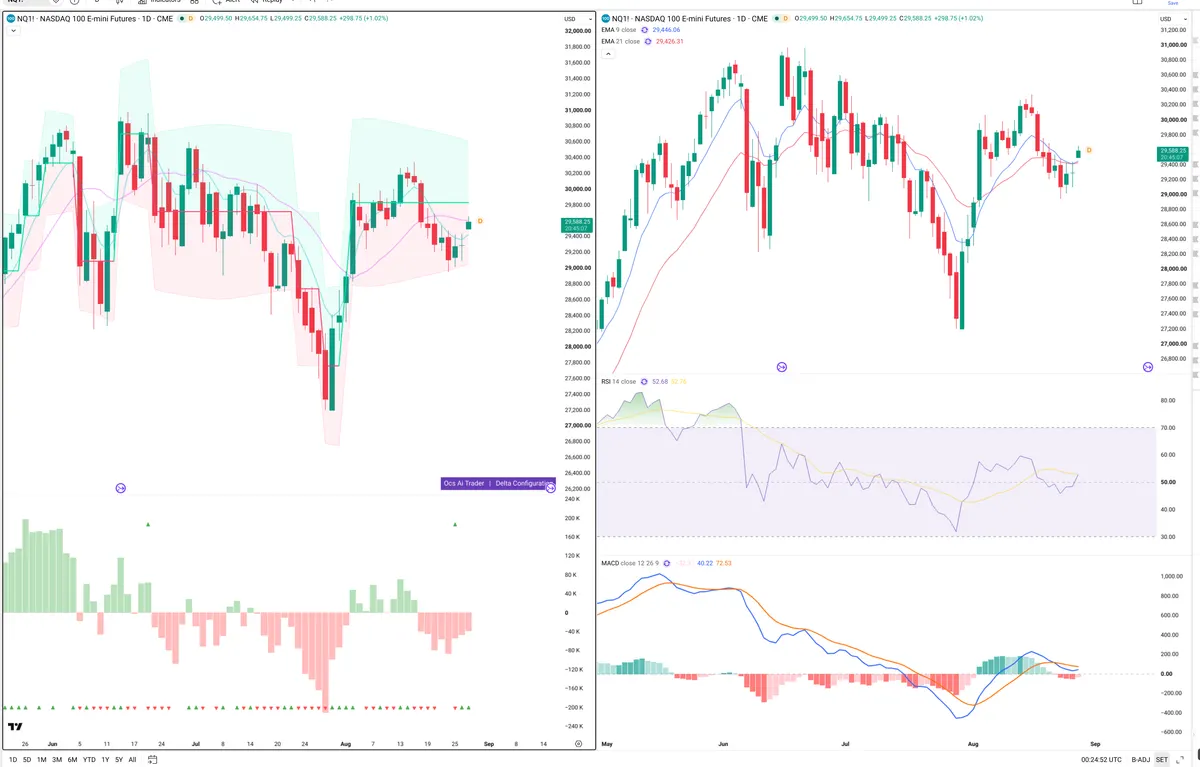Click the purple circle icon below the right chart's Jun candles
Image resolution: width=1200 pixels, height=767 pixels.
782,367
